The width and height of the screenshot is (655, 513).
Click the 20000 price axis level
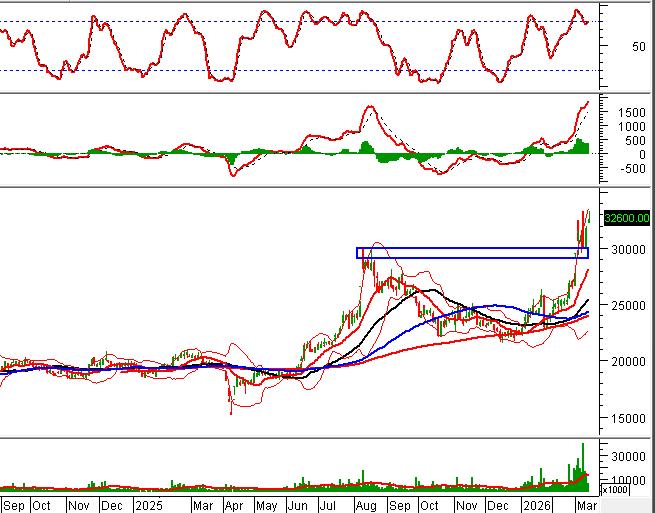625,362
